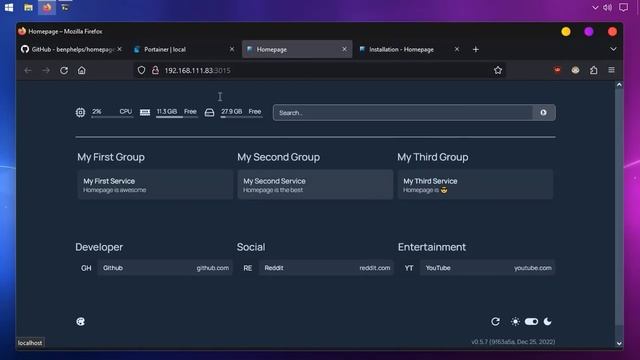Image resolution: width=640 pixels, height=360 pixels.
Task: Open the color palette picker icon
Action: 81,322
